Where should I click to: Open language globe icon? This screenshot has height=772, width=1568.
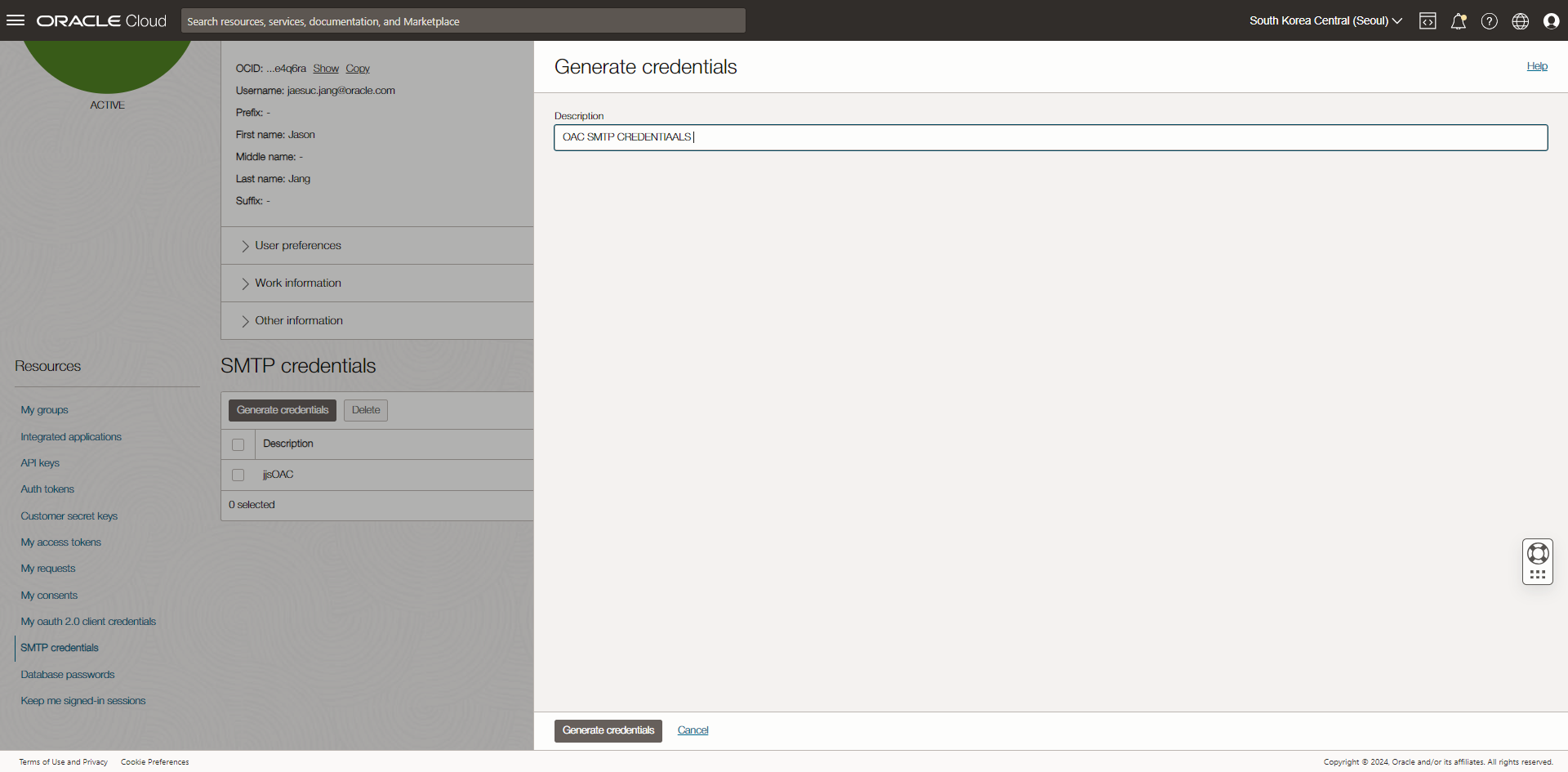[1521, 21]
